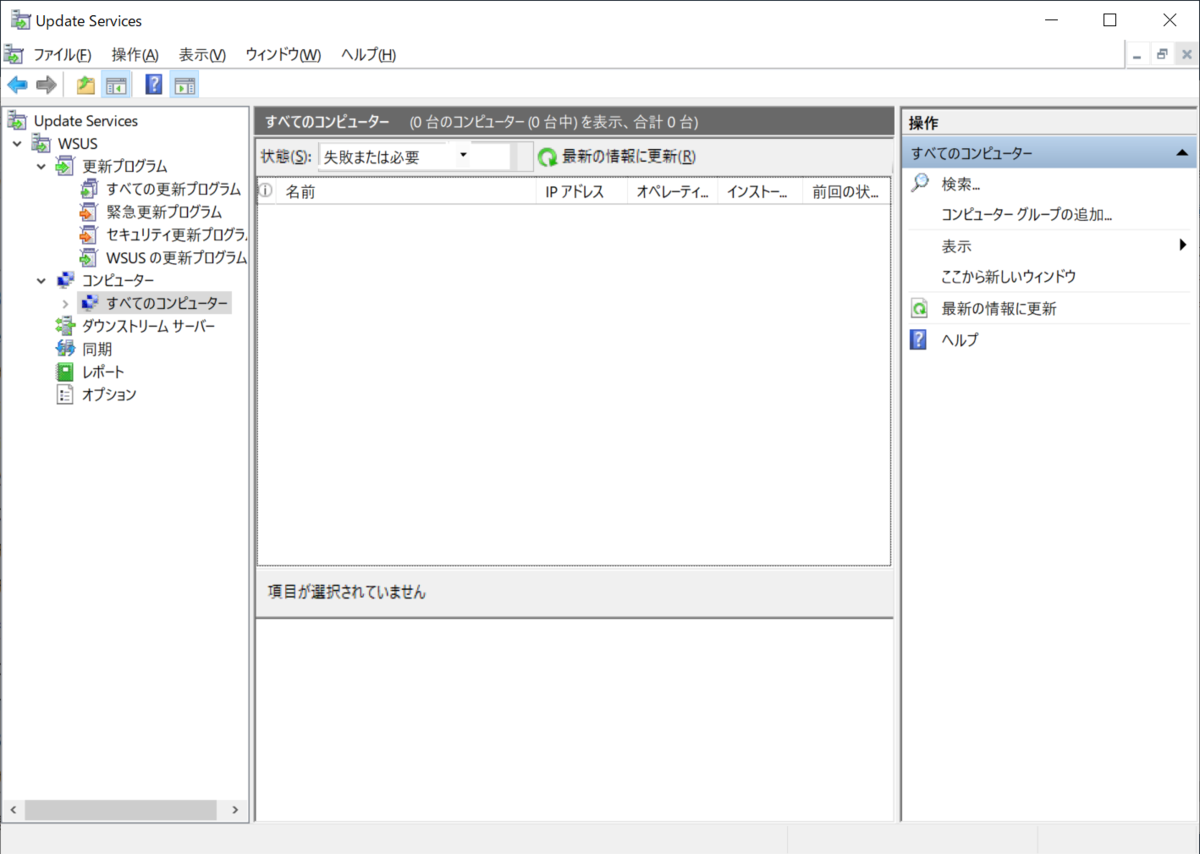This screenshot has height=854, width=1200.
Task: Sort by the オペレーティ... column header
Action: (x=673, y=192)
